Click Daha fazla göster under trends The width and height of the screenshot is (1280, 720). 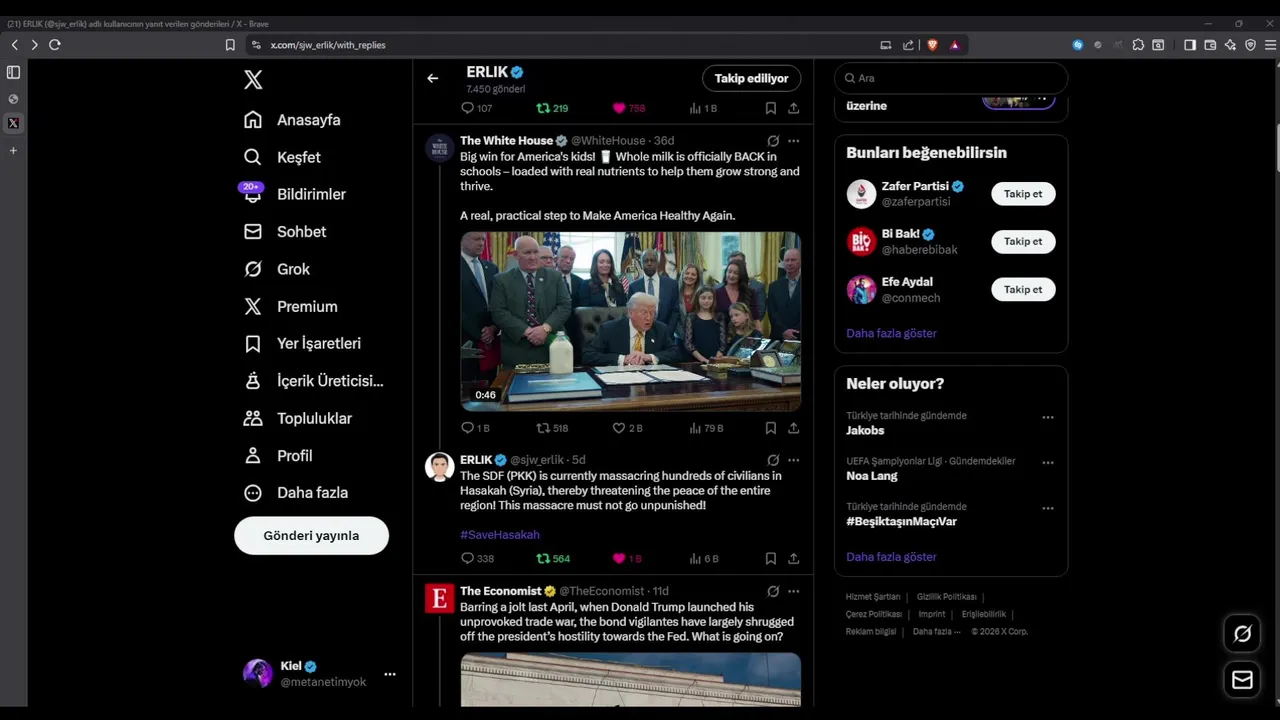(891, 557)
